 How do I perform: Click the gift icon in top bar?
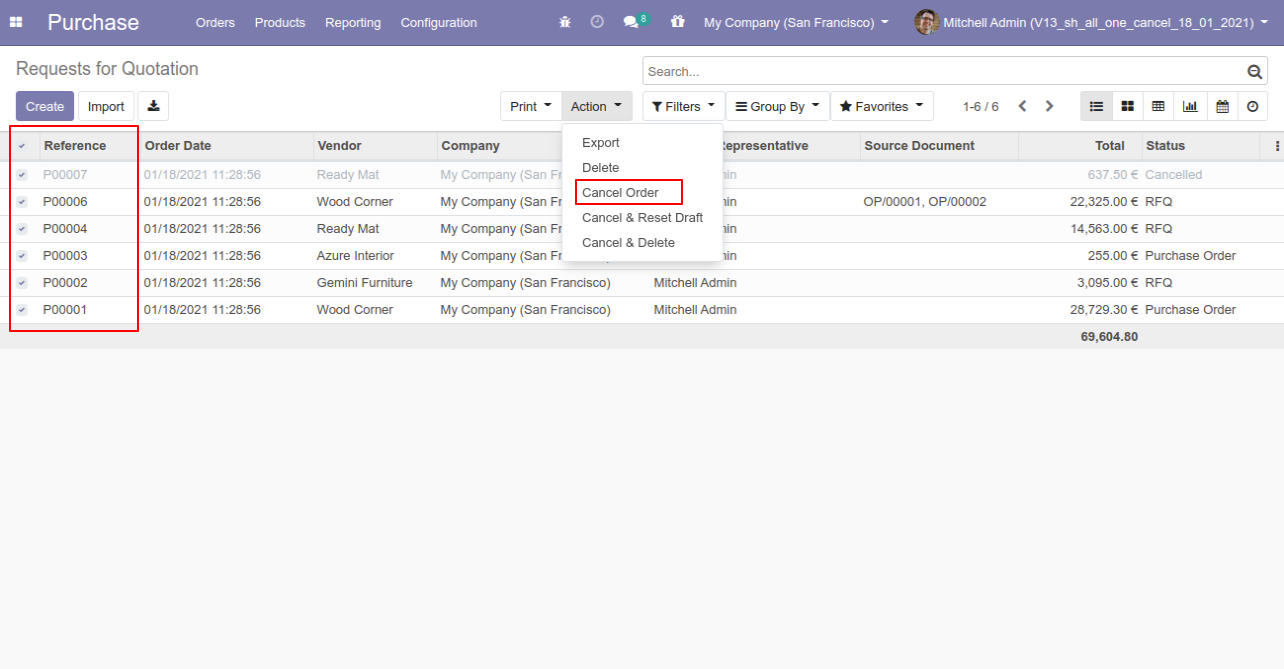point(678,22)
